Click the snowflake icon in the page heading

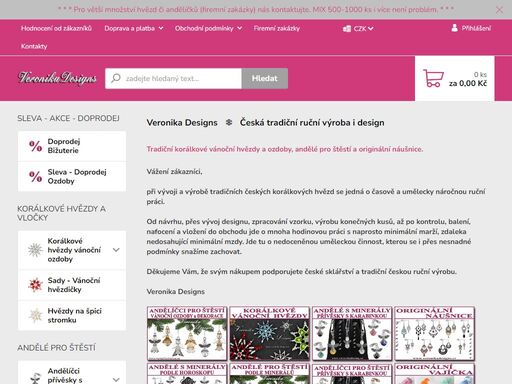(x=229, y=122)
